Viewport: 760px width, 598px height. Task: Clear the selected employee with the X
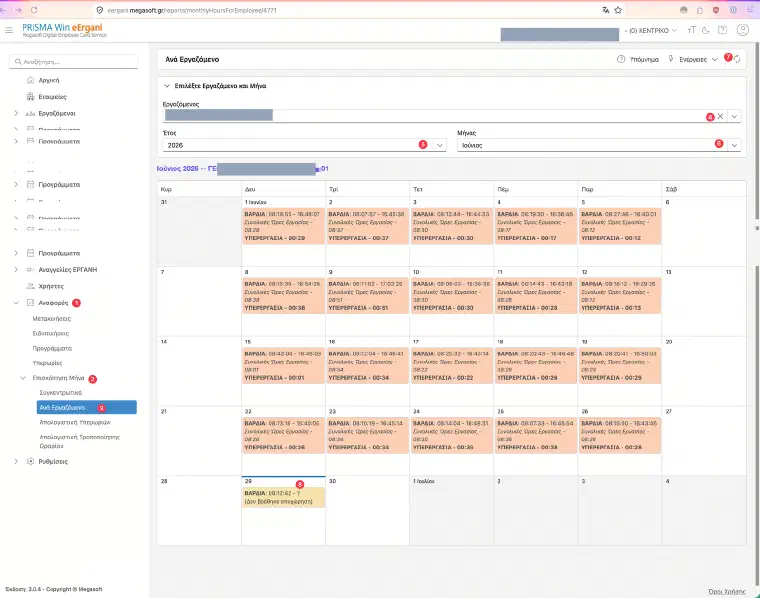pyautogui.click(x=720, y=116)
